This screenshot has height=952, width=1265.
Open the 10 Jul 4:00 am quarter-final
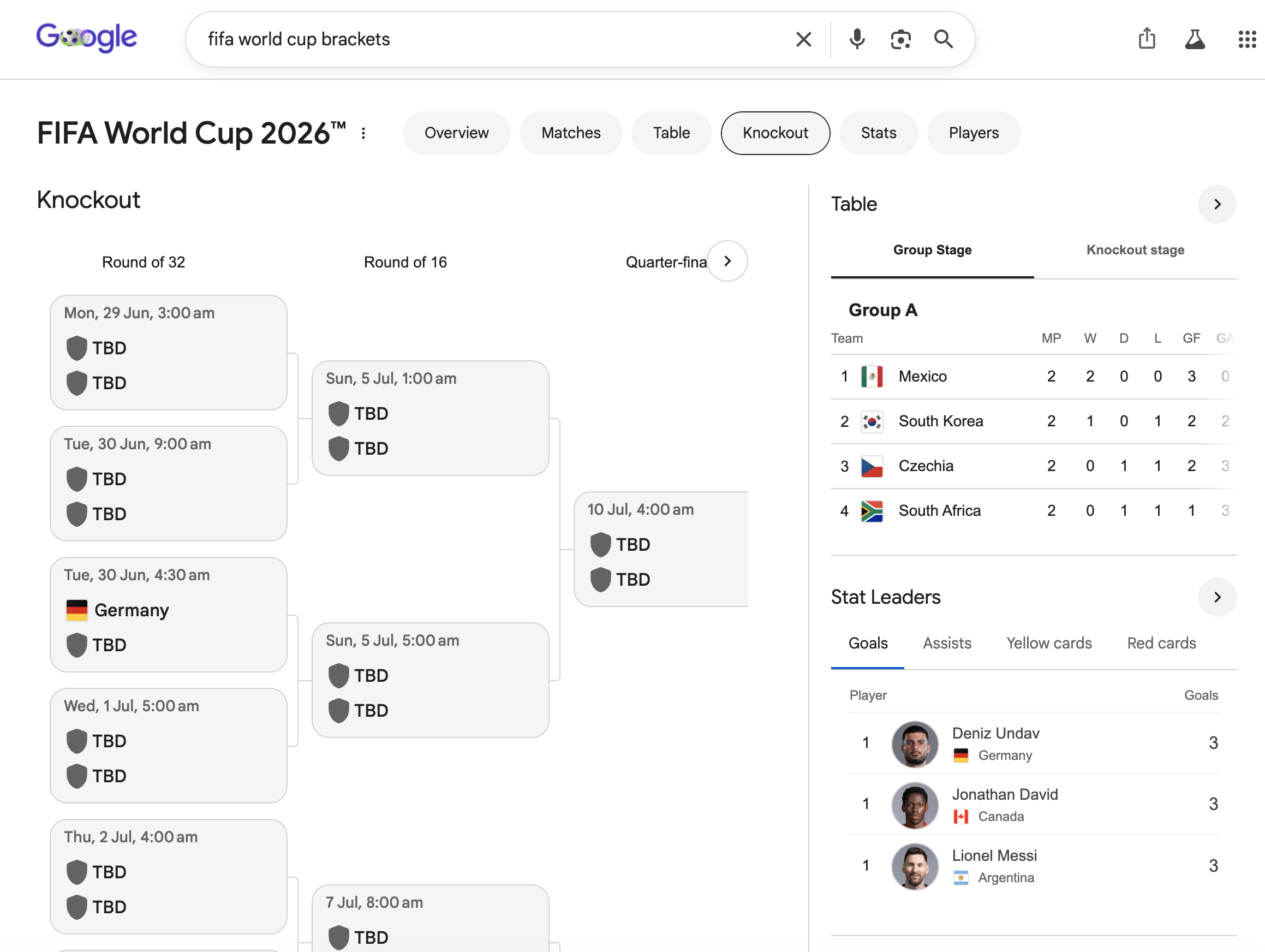pos(661,549)
